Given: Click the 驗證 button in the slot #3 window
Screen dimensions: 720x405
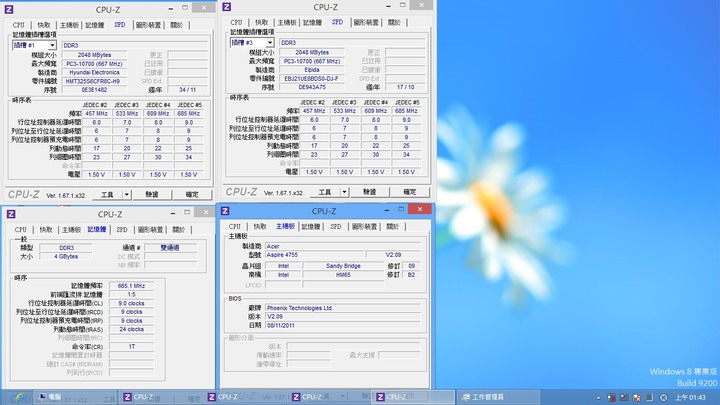Looking at the screenshot, I should (x=370, y=192).
